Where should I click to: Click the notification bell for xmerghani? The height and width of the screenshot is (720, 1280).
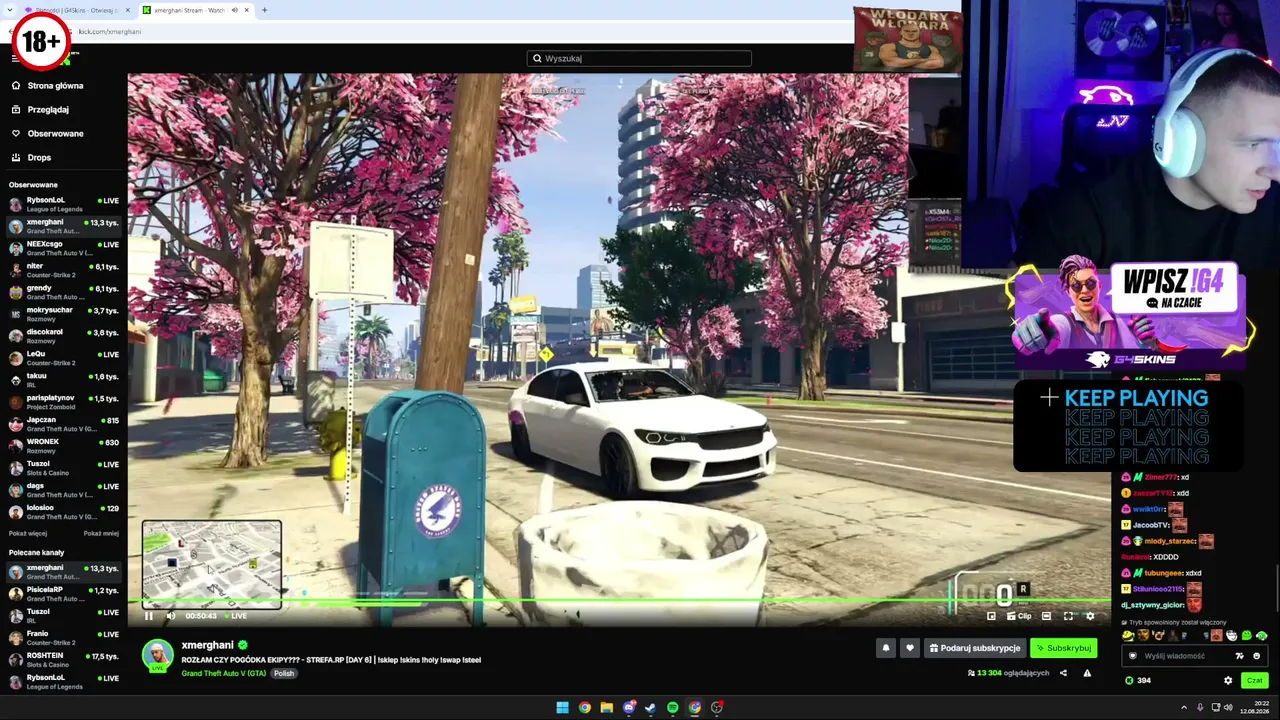[885, 648]
